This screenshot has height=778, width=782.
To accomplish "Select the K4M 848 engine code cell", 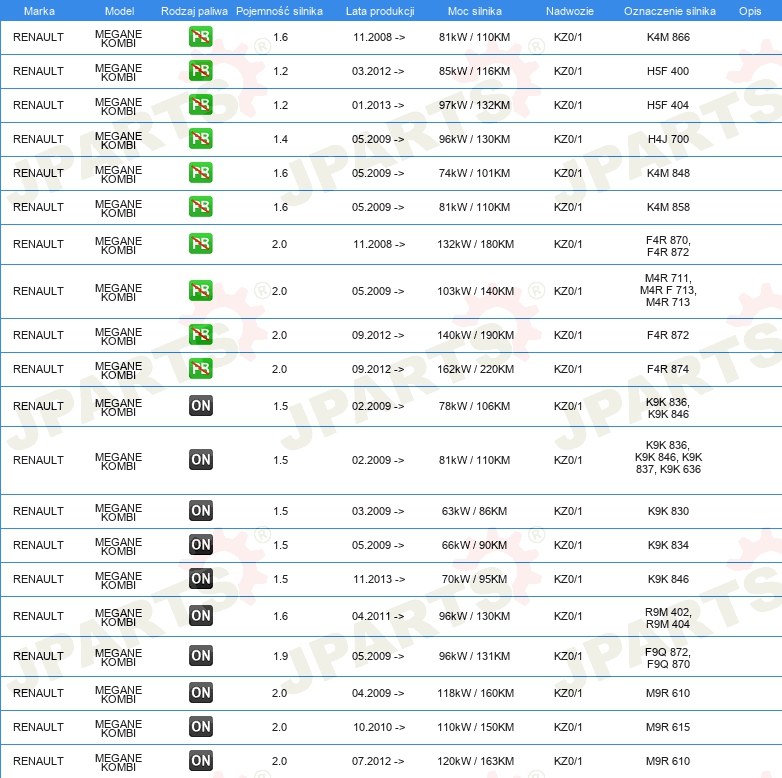I will point(668,173).
